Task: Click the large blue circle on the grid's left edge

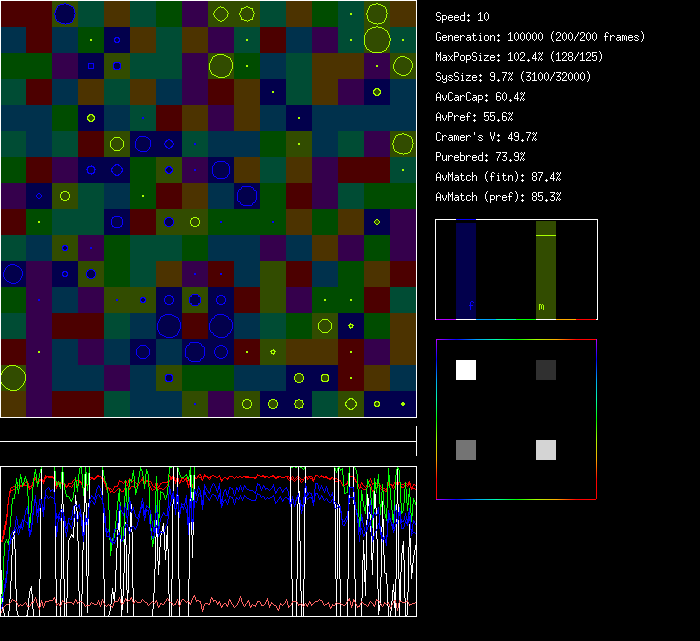Action: [x=13, y=273]
